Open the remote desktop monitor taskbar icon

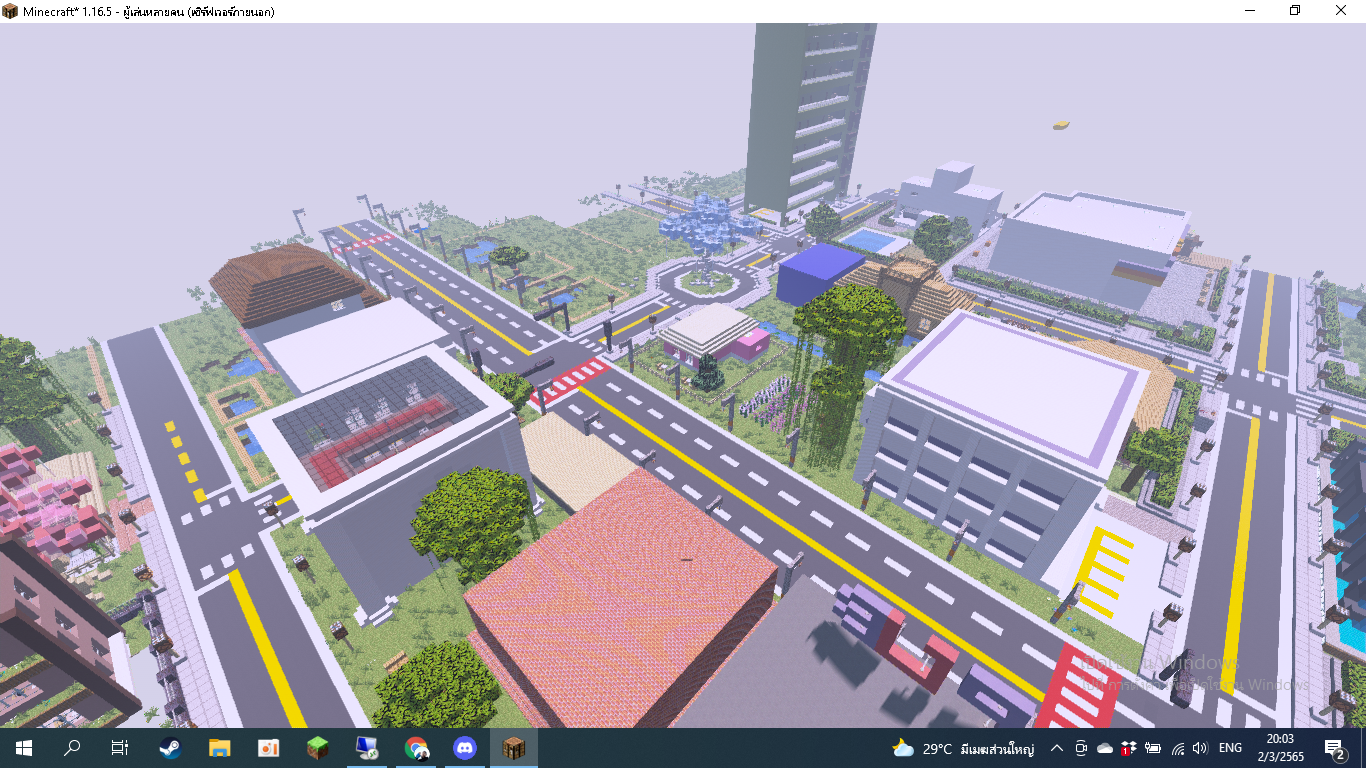click(x=366, y=748)
